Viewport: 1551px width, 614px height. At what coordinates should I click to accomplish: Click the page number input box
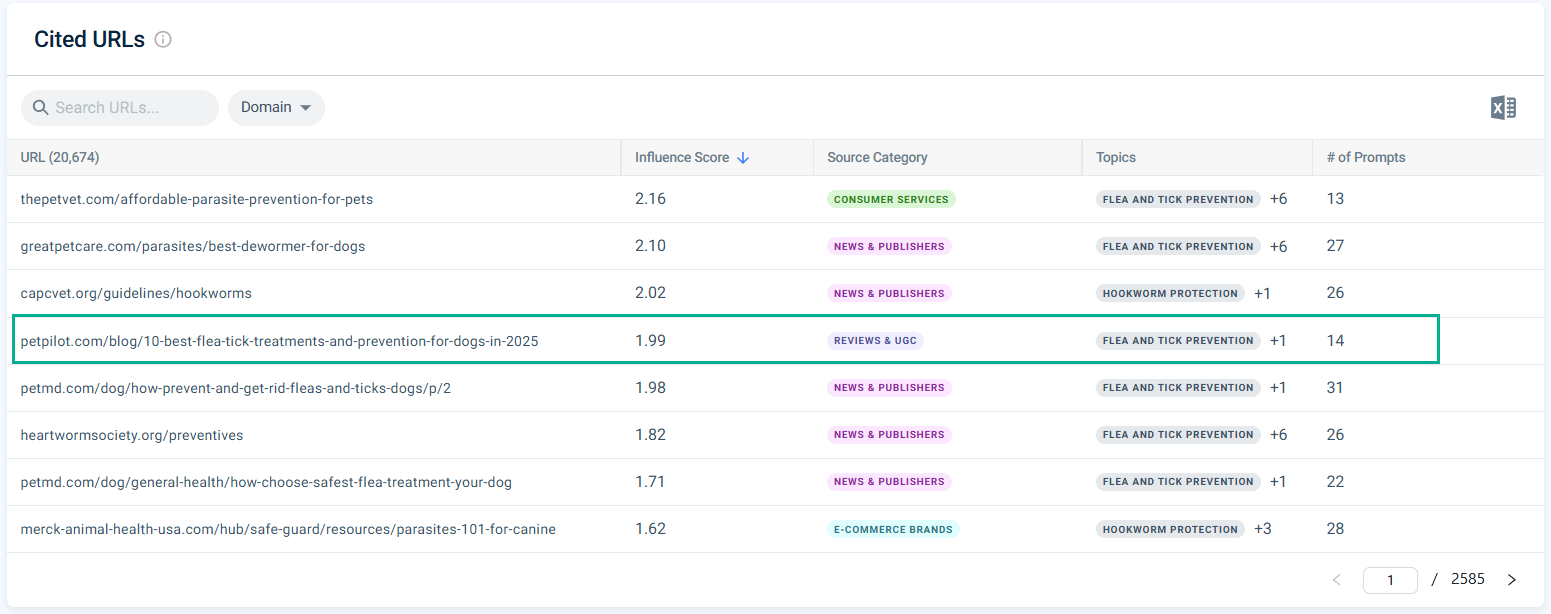pyautogui.click(x=1390, y=580)
